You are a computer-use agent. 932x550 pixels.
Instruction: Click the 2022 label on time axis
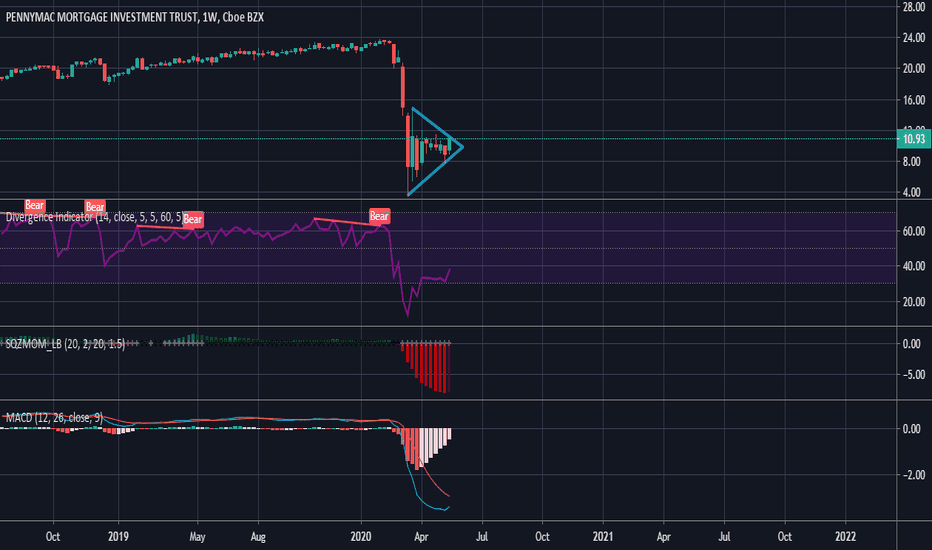coord(845,536)
